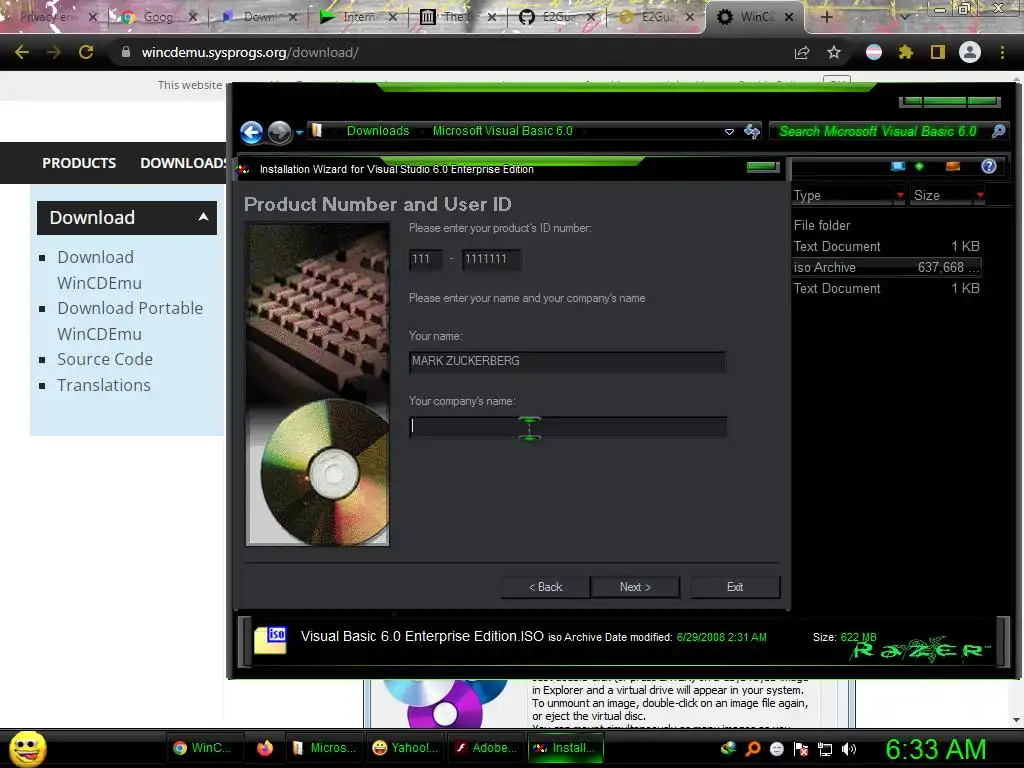Image resolution: width=1024 pixels, height=768 pixels.
Task: Click the Your name field MARK ZUCKERBERG
Action: (x=567, y=361)
